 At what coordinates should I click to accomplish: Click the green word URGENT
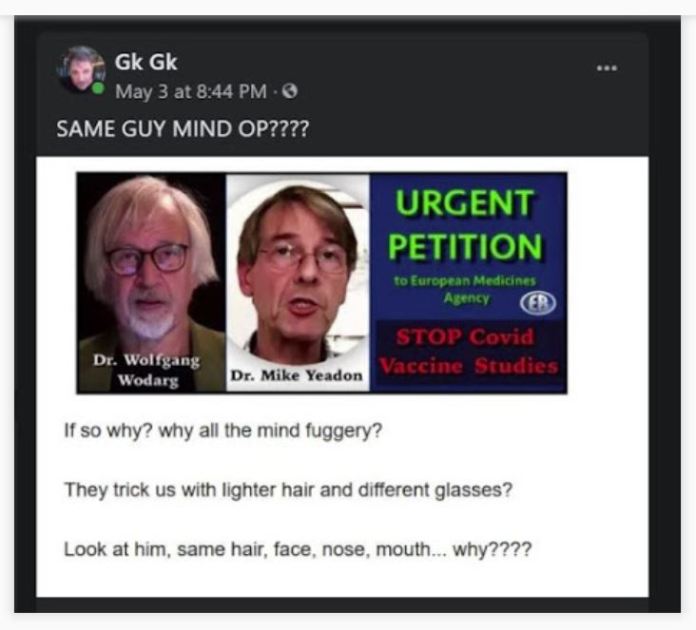465,202
